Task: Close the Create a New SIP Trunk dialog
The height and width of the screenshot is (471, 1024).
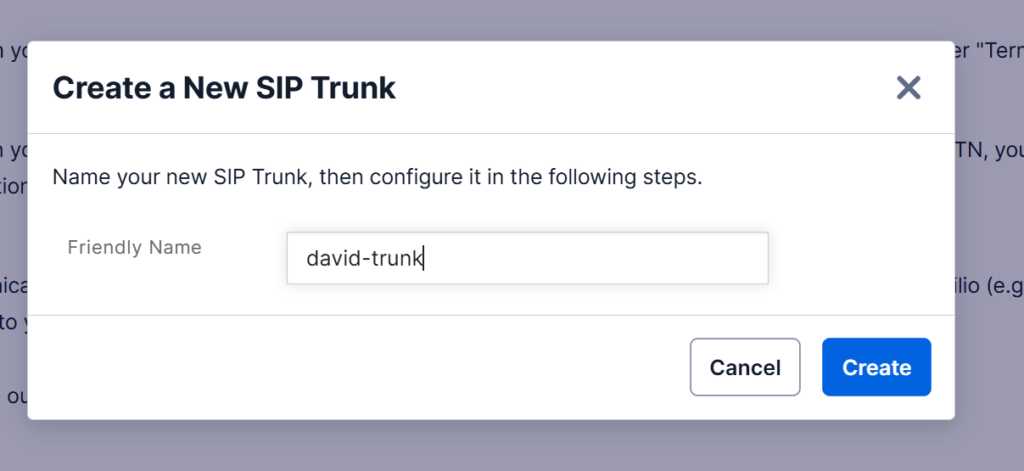Action: pyautogui.click(x=908, y=88)
